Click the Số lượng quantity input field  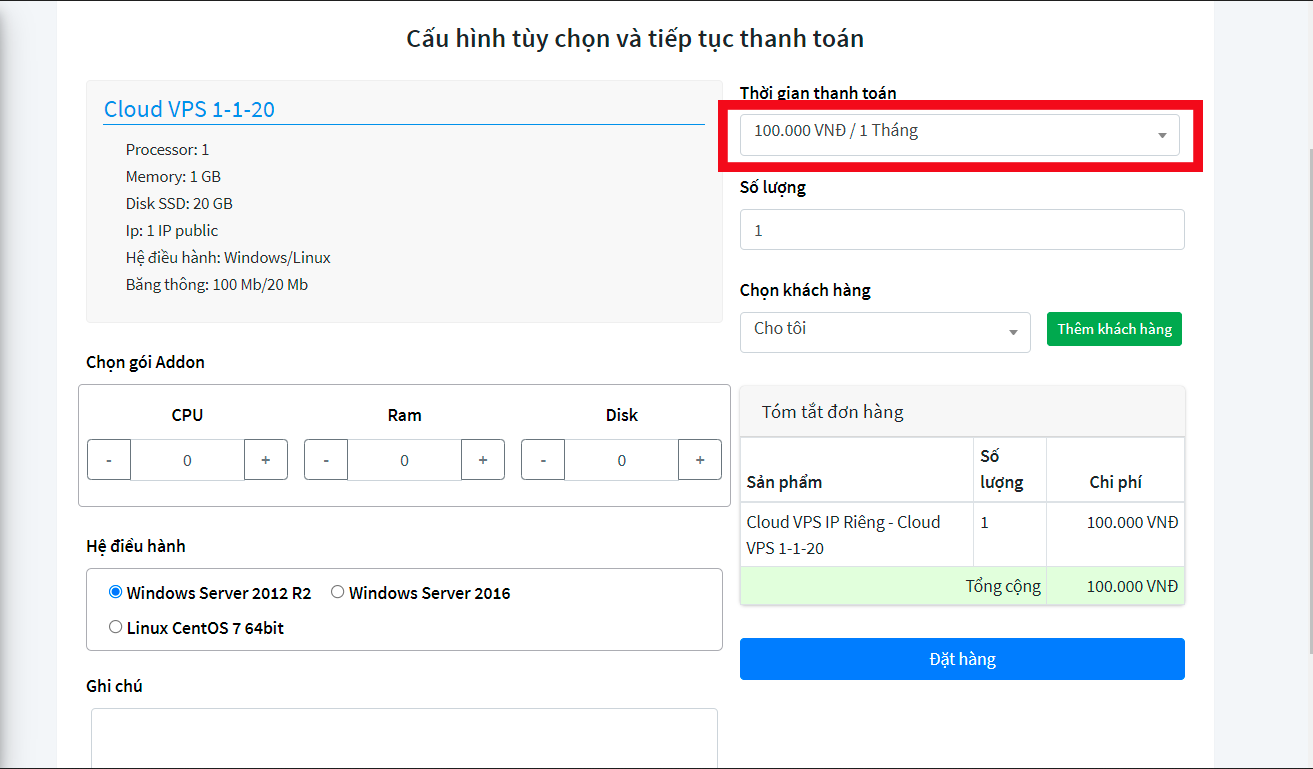coord(962,230)
